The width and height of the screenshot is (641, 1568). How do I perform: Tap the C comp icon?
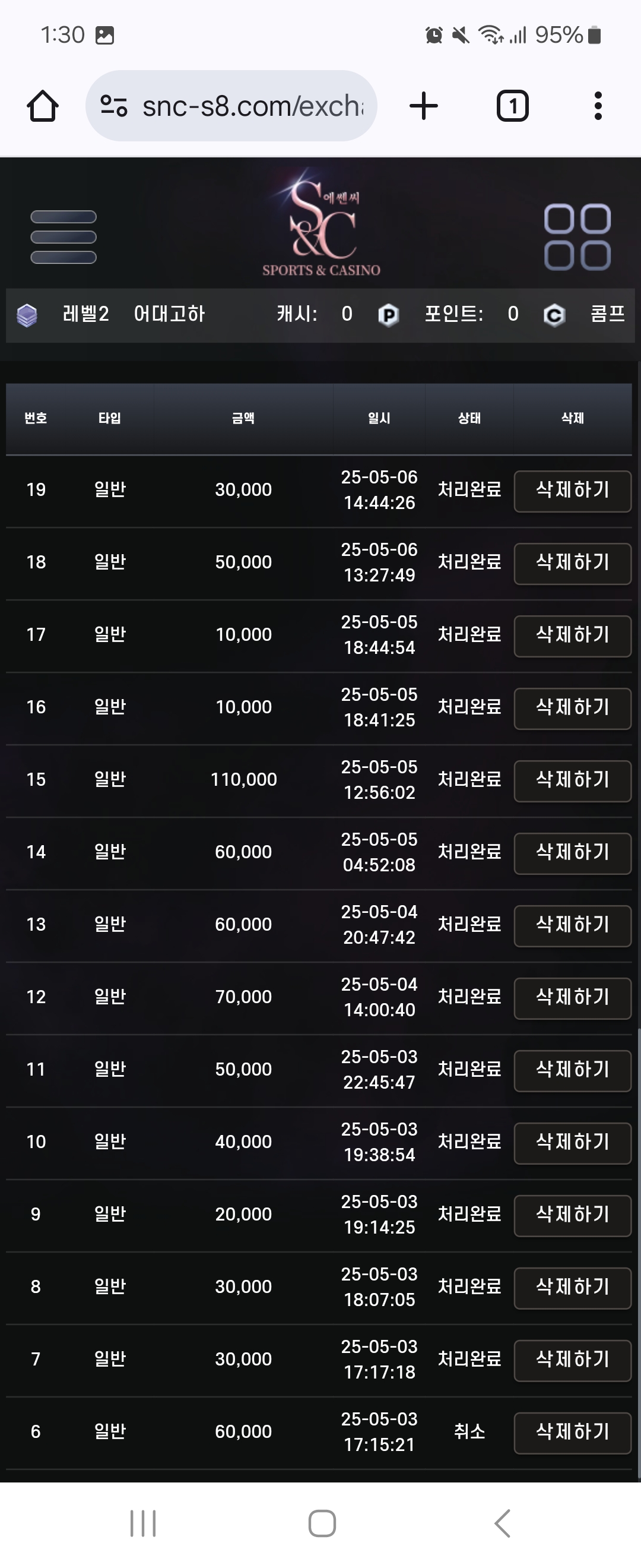tap(554, 315)
